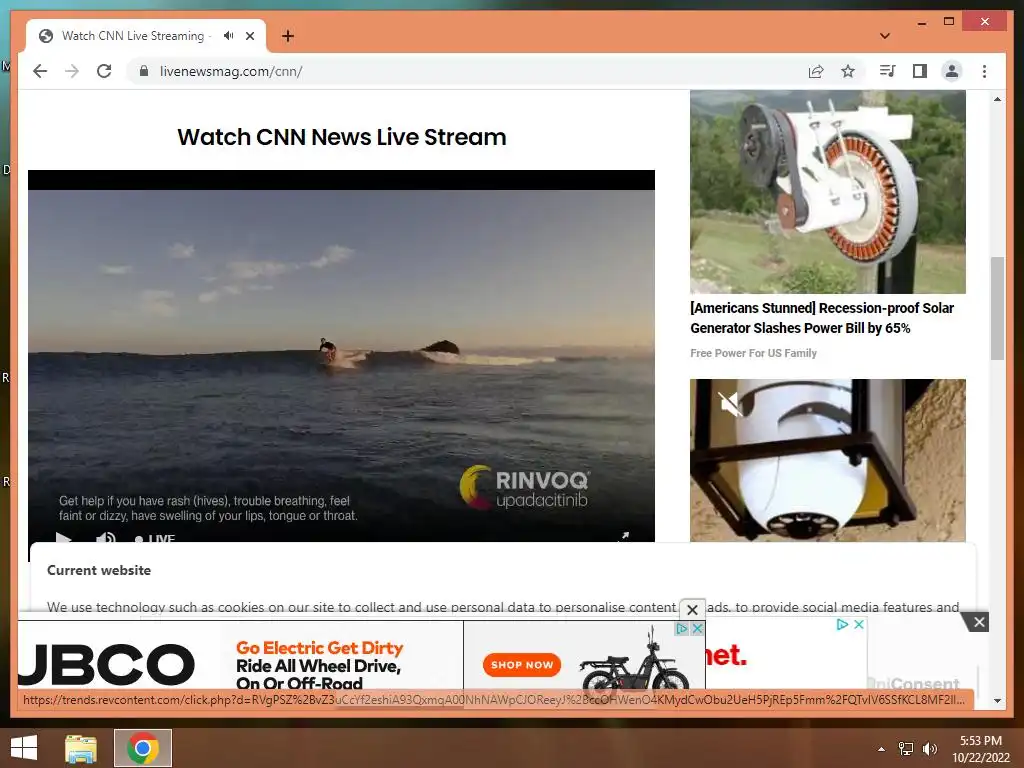Screen dimensions: 1024x768
Task: Click Watch CNN News Live Stream heading
Action: pyautogui.click(x=342, y=137)
